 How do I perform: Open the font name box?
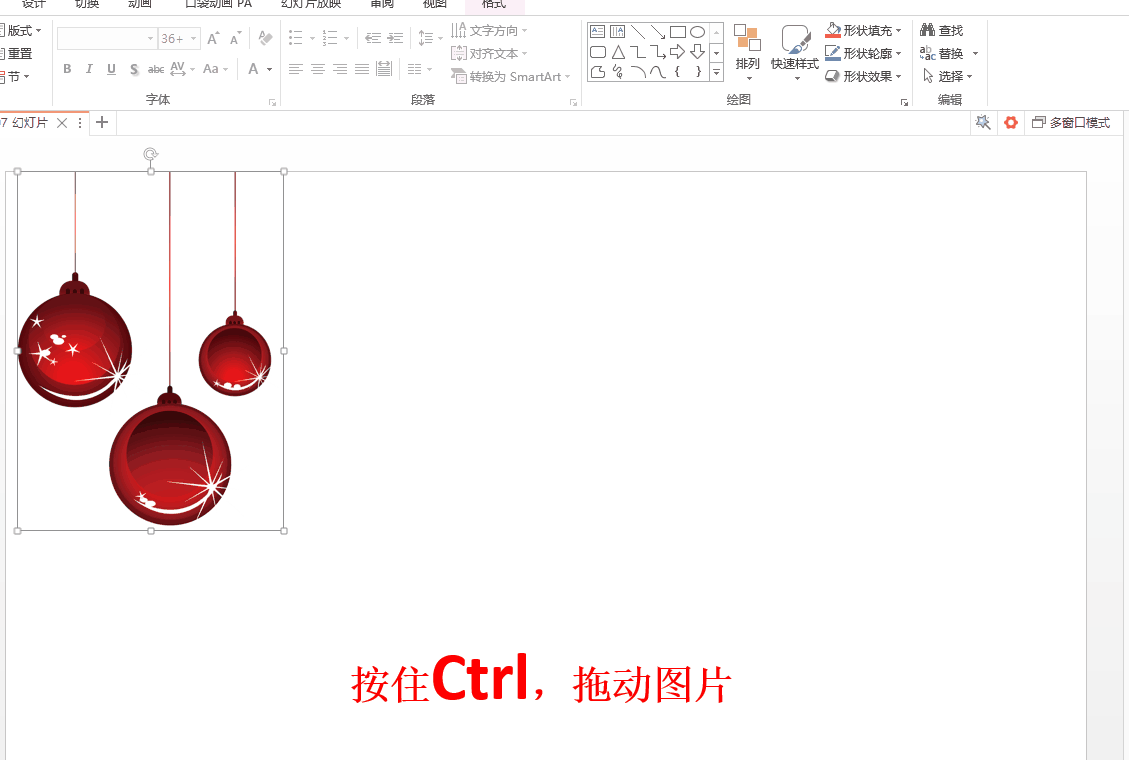[107, 38]
